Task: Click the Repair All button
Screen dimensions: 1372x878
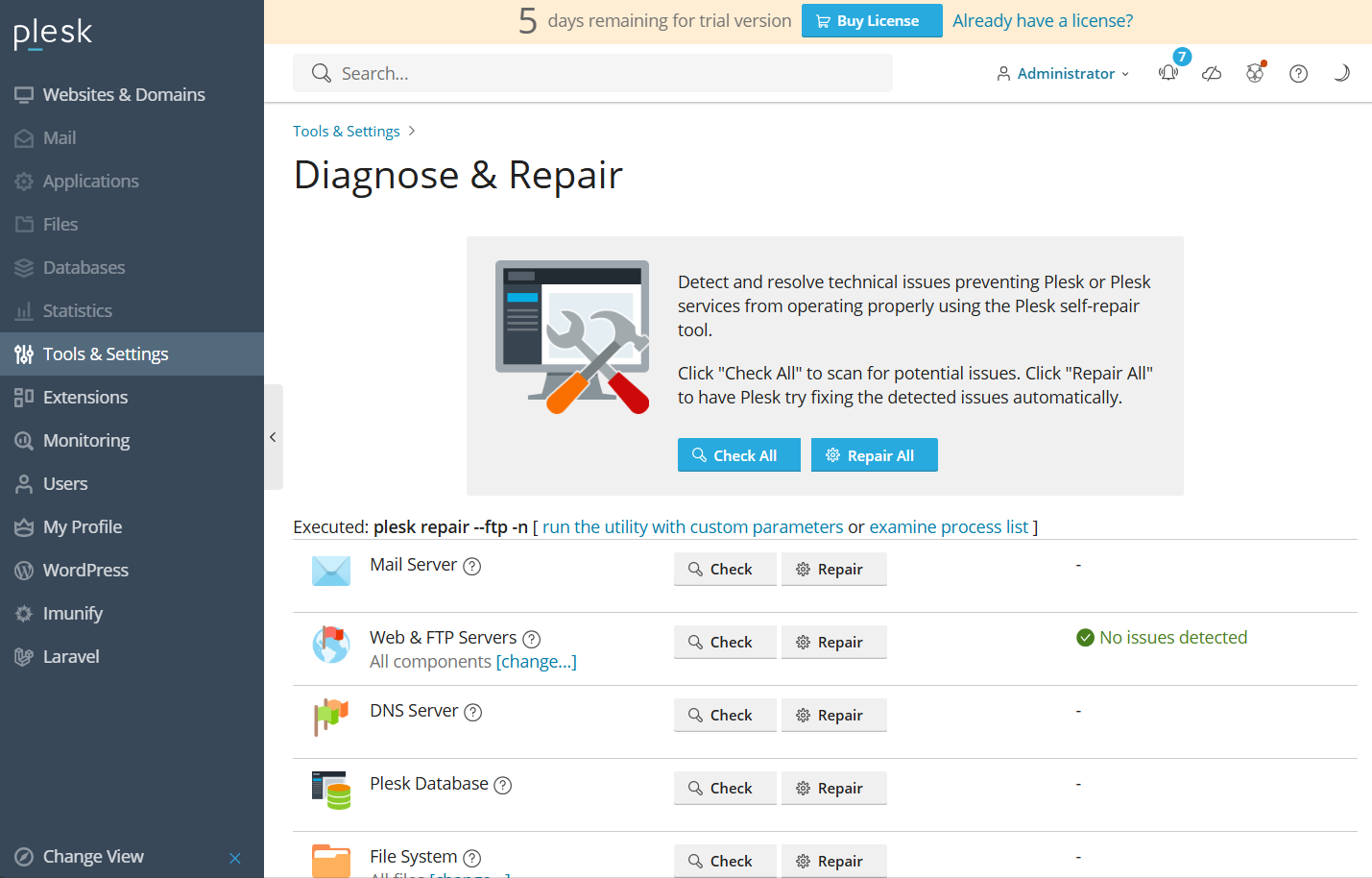Action: [x=875, y=455]
